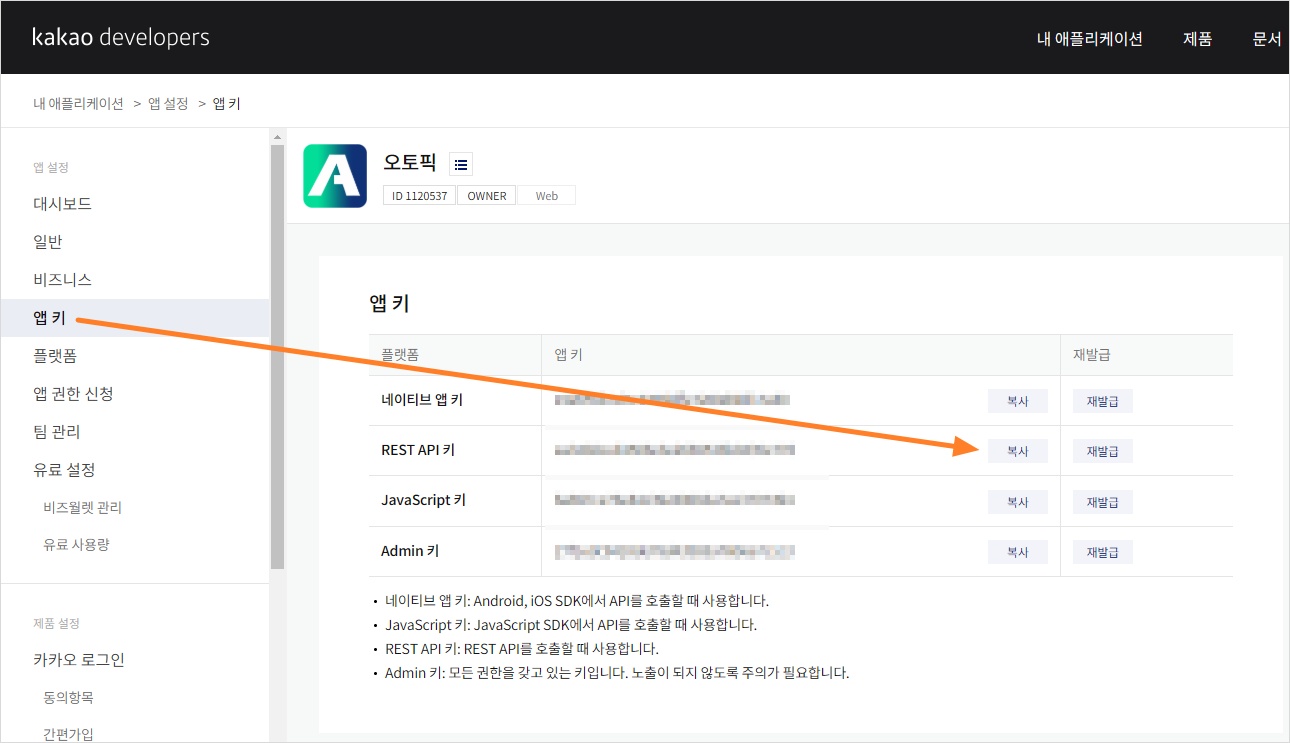This screenshot has width=1290, height=743.
Task: Click the OWNER badge
Action: [487, 196]
